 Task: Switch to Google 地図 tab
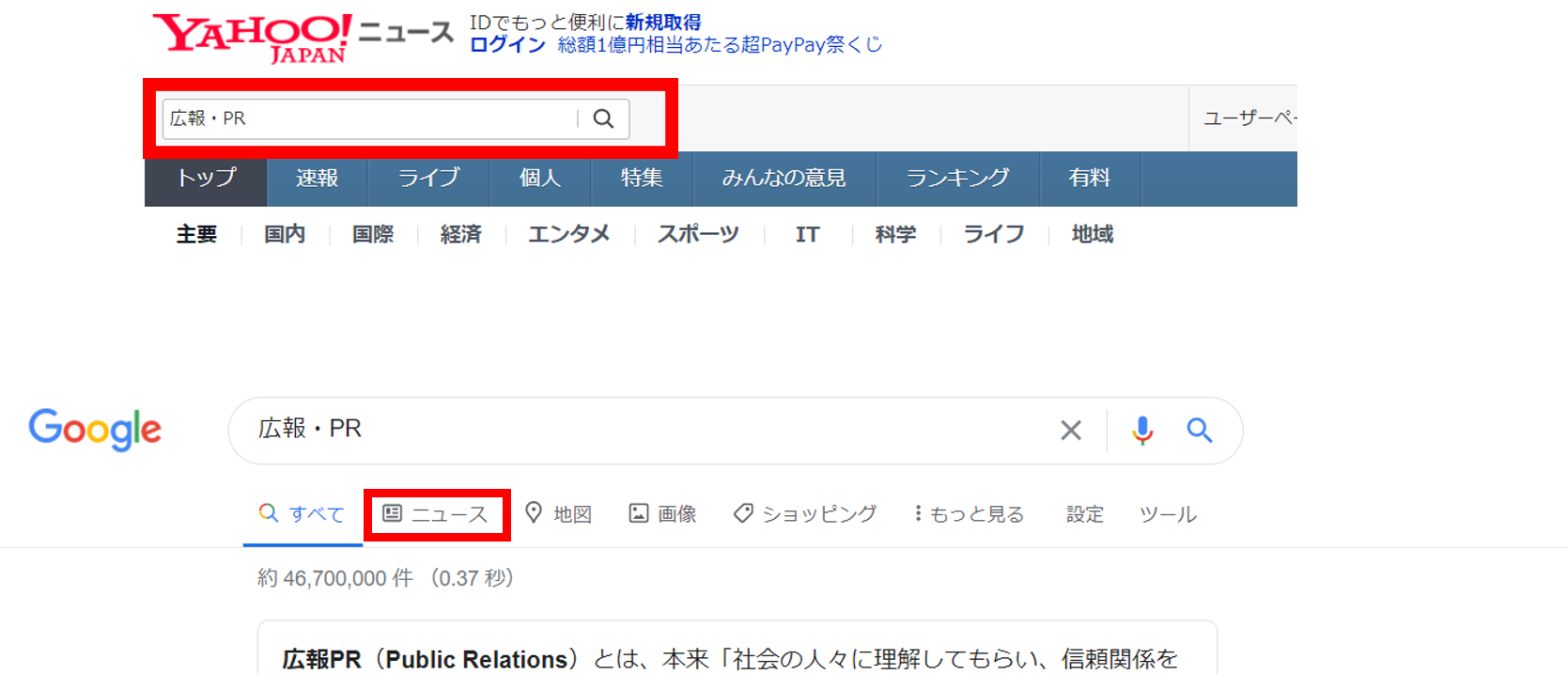(x=559, y=514)
